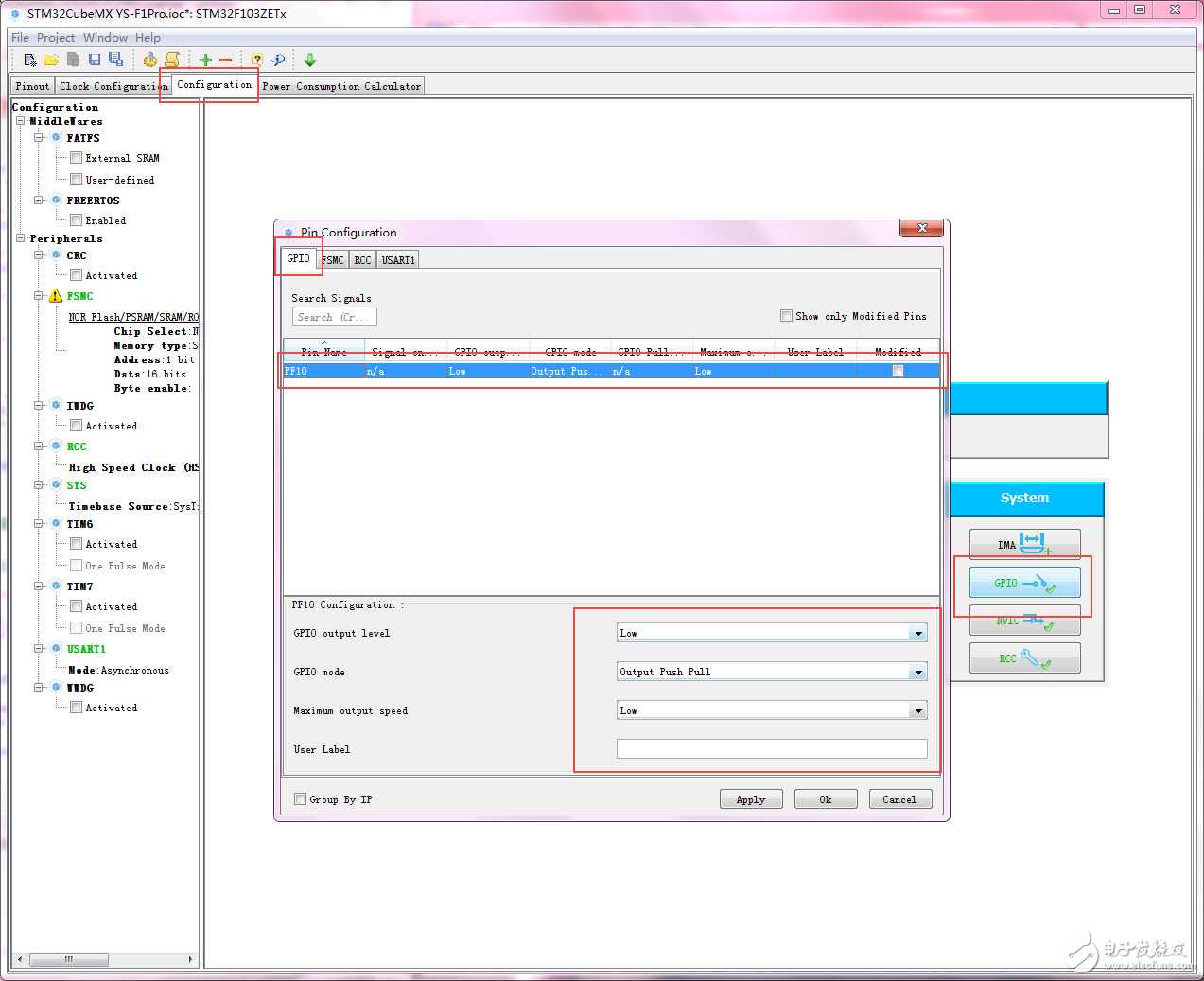The height and width of the screenshot is (981, 1204).
Task: Switch to the Clock Configuration tab
Action: [113, 86]
